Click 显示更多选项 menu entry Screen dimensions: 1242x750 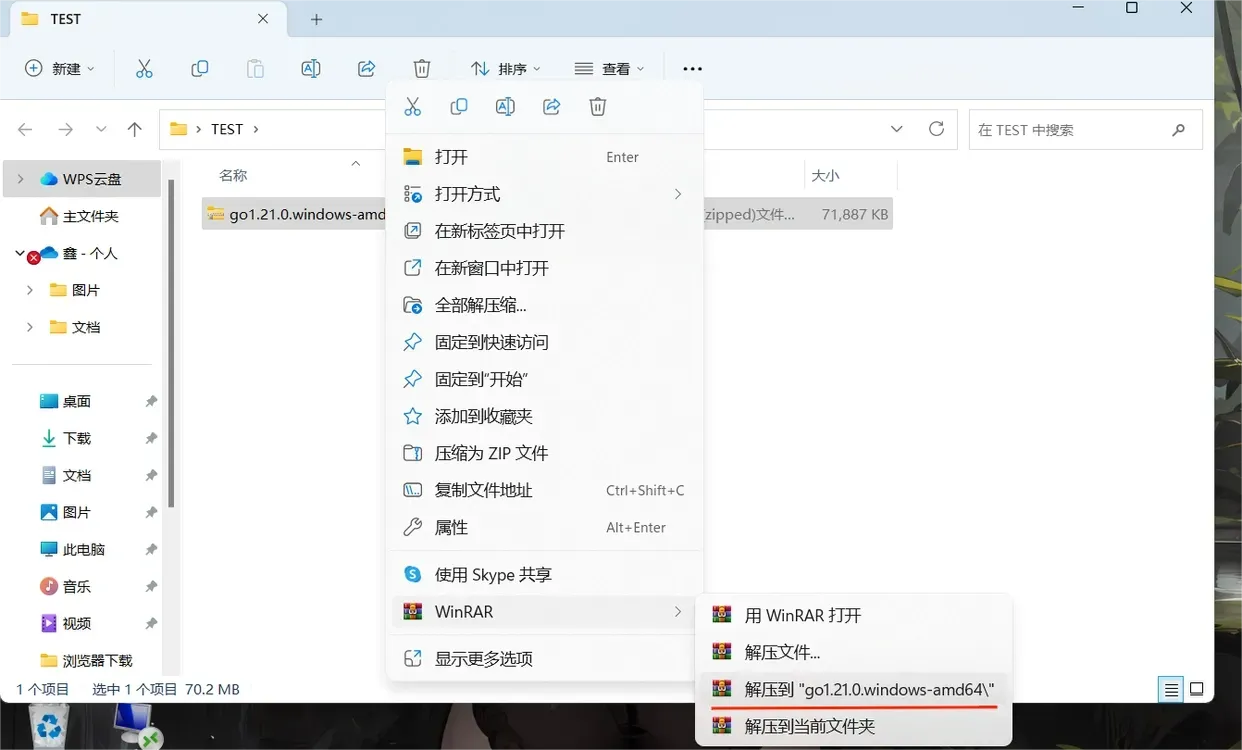(x=483, y=659)
